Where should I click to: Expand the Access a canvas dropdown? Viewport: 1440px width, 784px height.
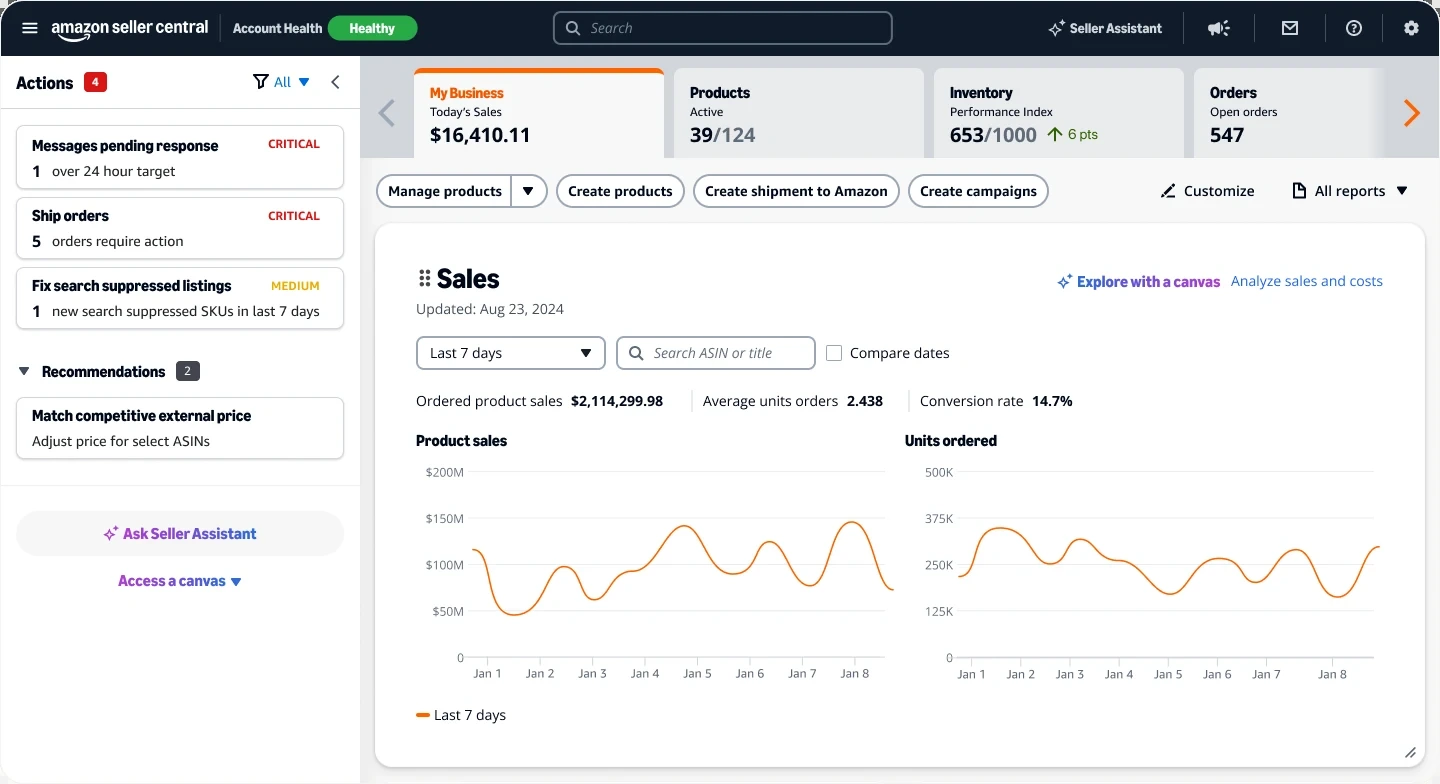(x=180, y=581)
